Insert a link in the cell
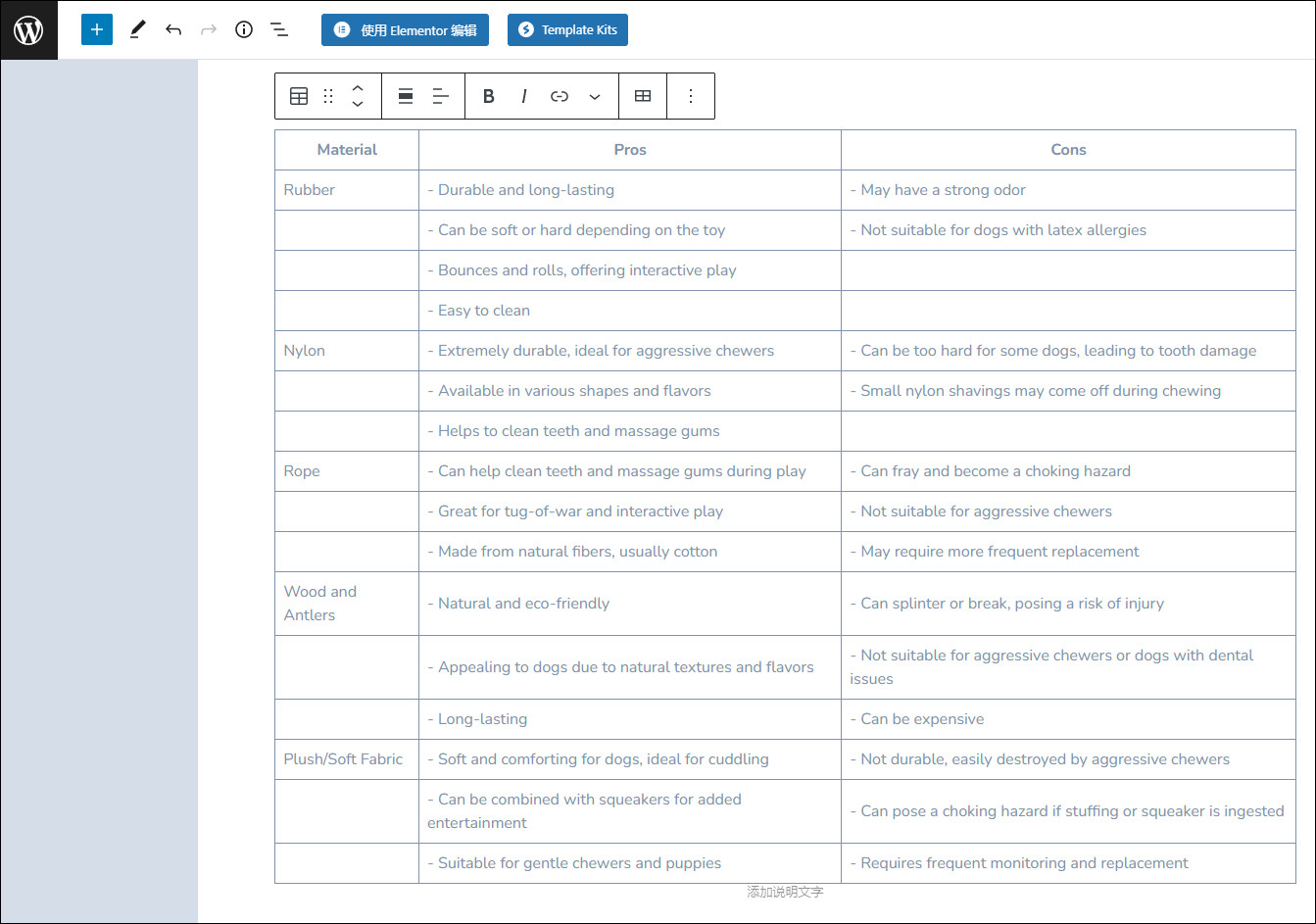 560,96
